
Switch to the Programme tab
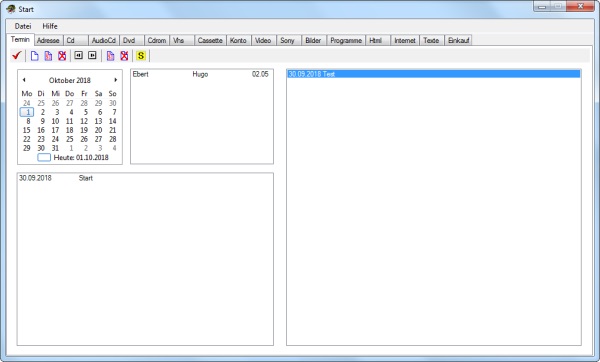pyautogui.click(x=346, y=41)
